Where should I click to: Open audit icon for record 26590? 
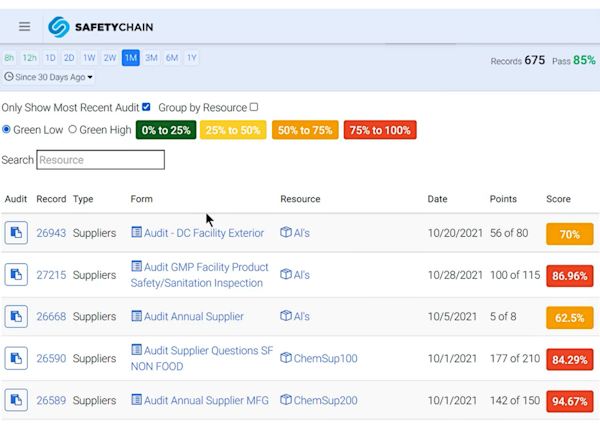point(16,358)
